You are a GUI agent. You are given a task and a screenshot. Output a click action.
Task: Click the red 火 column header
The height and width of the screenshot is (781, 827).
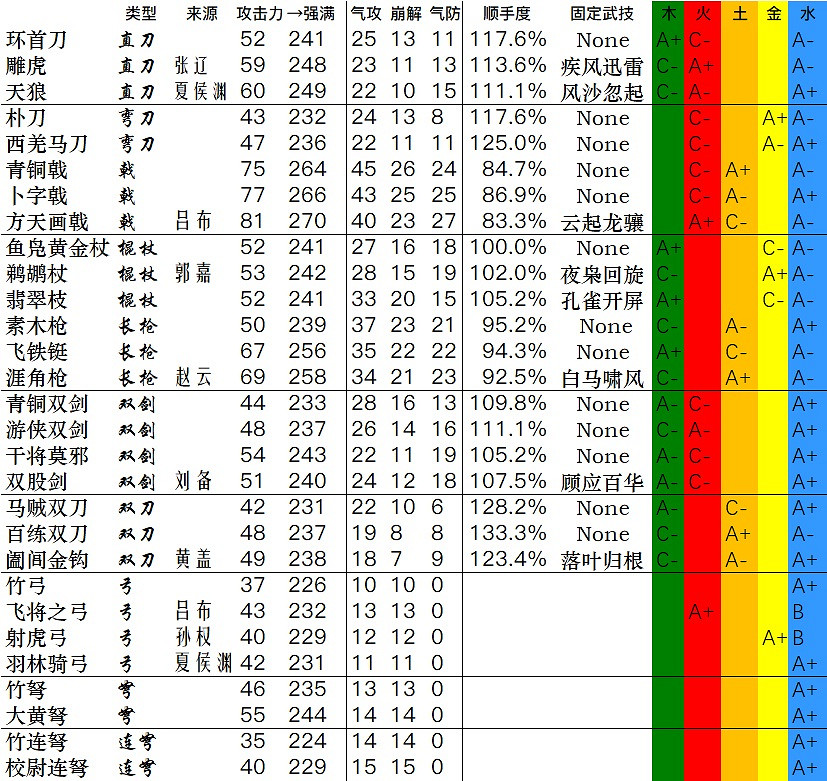tap(701, 12)
